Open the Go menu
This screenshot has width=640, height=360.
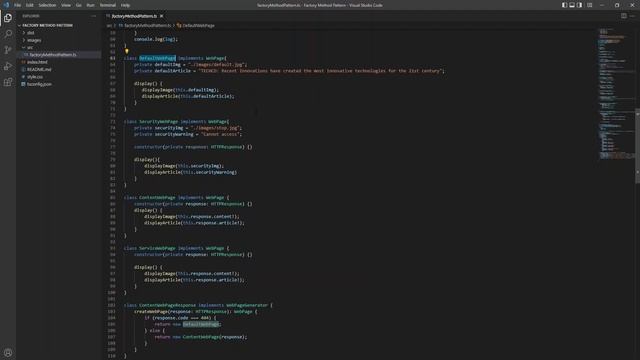click(79, 5)
